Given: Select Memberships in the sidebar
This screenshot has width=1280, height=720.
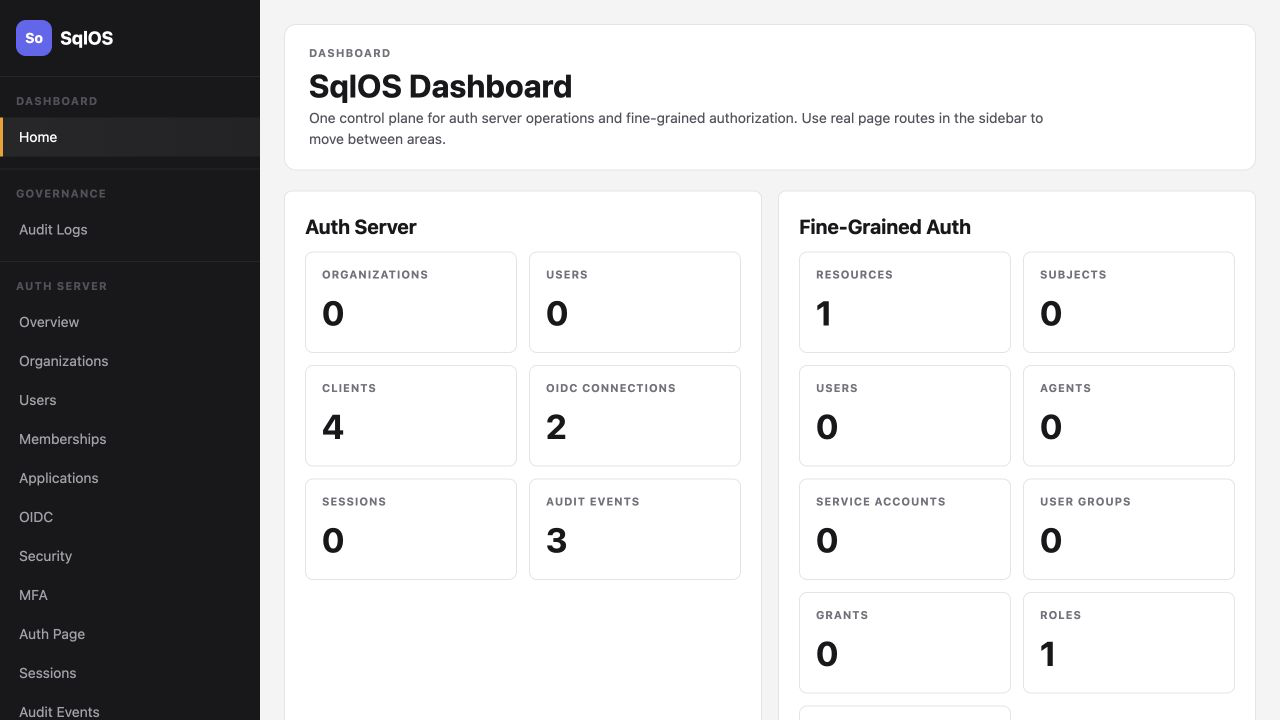Looking at the screenshot, I should (130, 439).
